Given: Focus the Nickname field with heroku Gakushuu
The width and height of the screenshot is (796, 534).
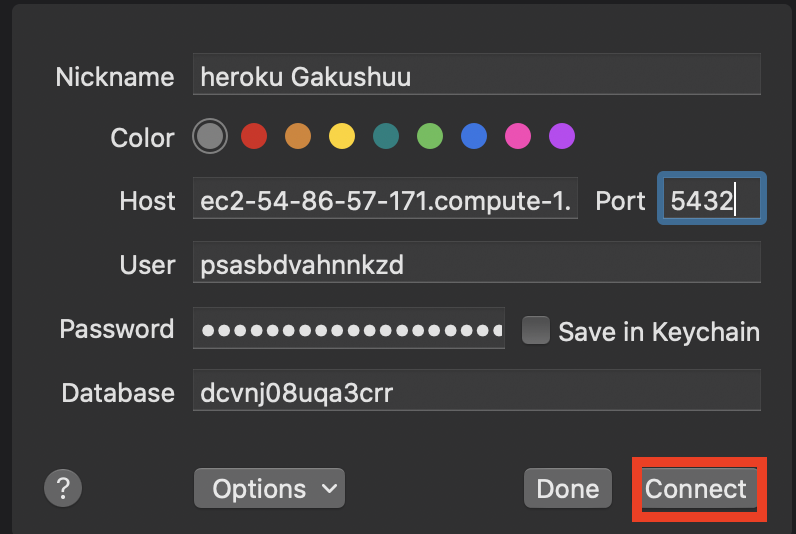Looking at the screenshot, I should [477, 74].
